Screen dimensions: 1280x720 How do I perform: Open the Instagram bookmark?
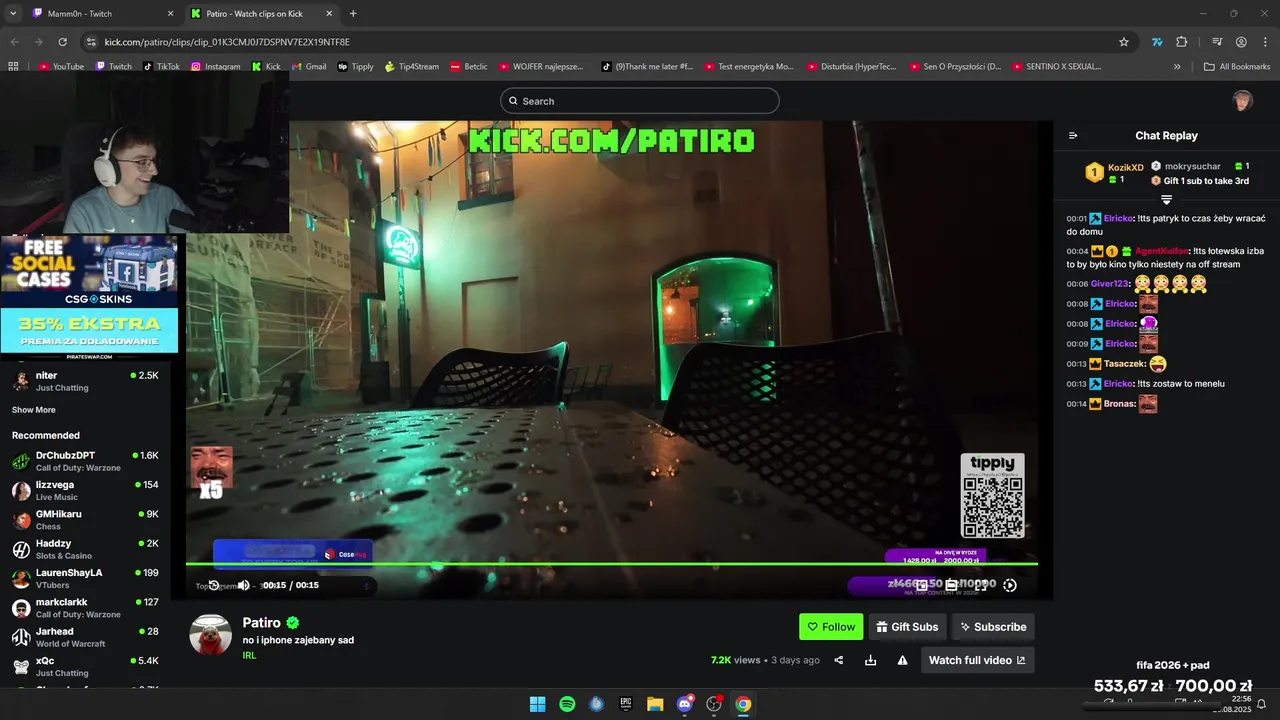[215, 67]
